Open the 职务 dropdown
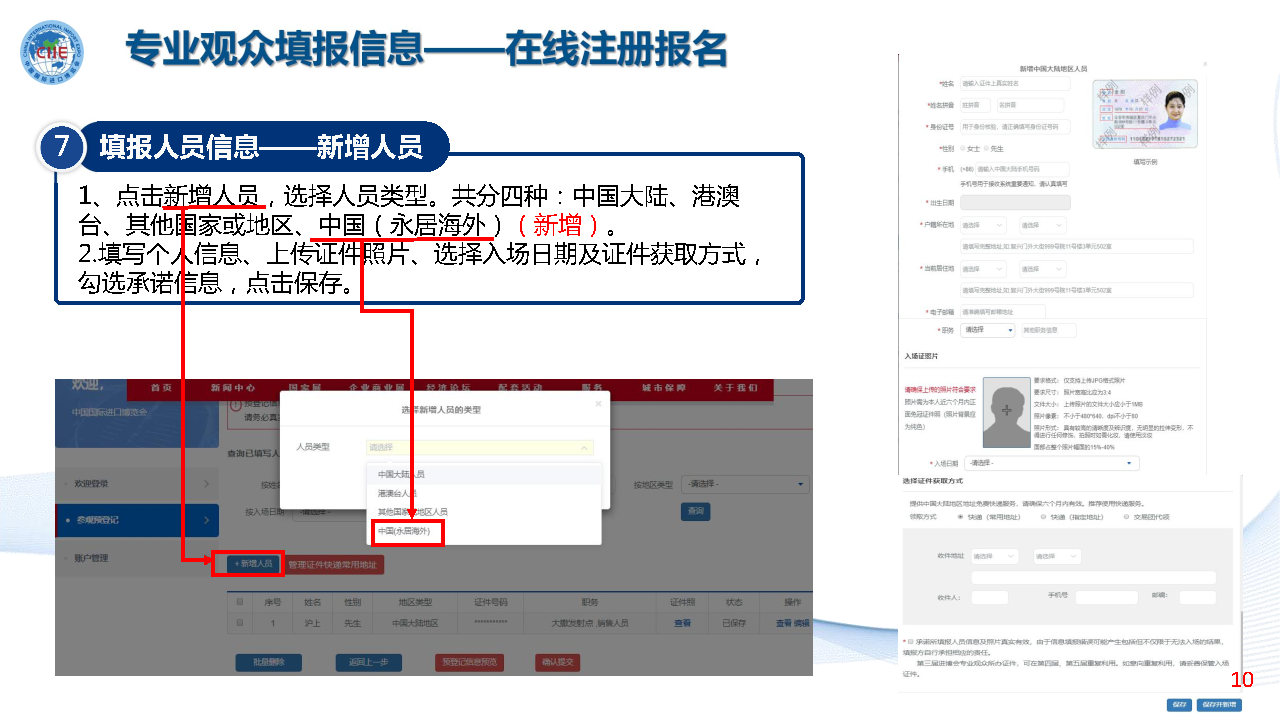The image size is (1280, 720). click(987, 329)
